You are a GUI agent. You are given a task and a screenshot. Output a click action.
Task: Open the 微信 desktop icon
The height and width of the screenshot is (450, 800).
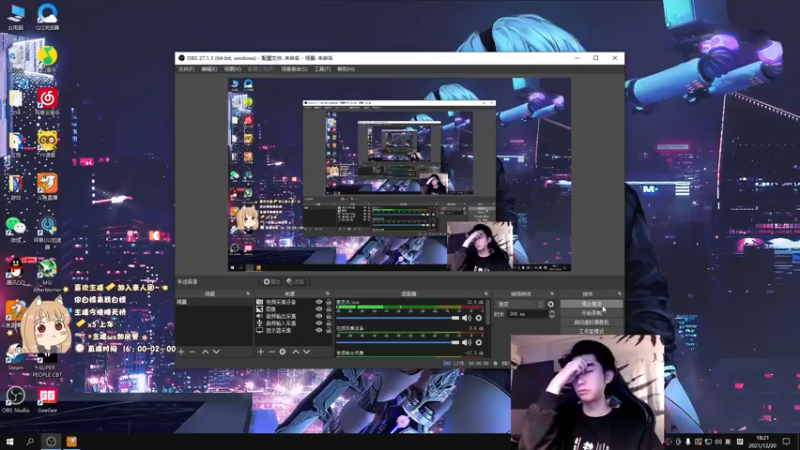pyautogui.click(x=16, y=229)
